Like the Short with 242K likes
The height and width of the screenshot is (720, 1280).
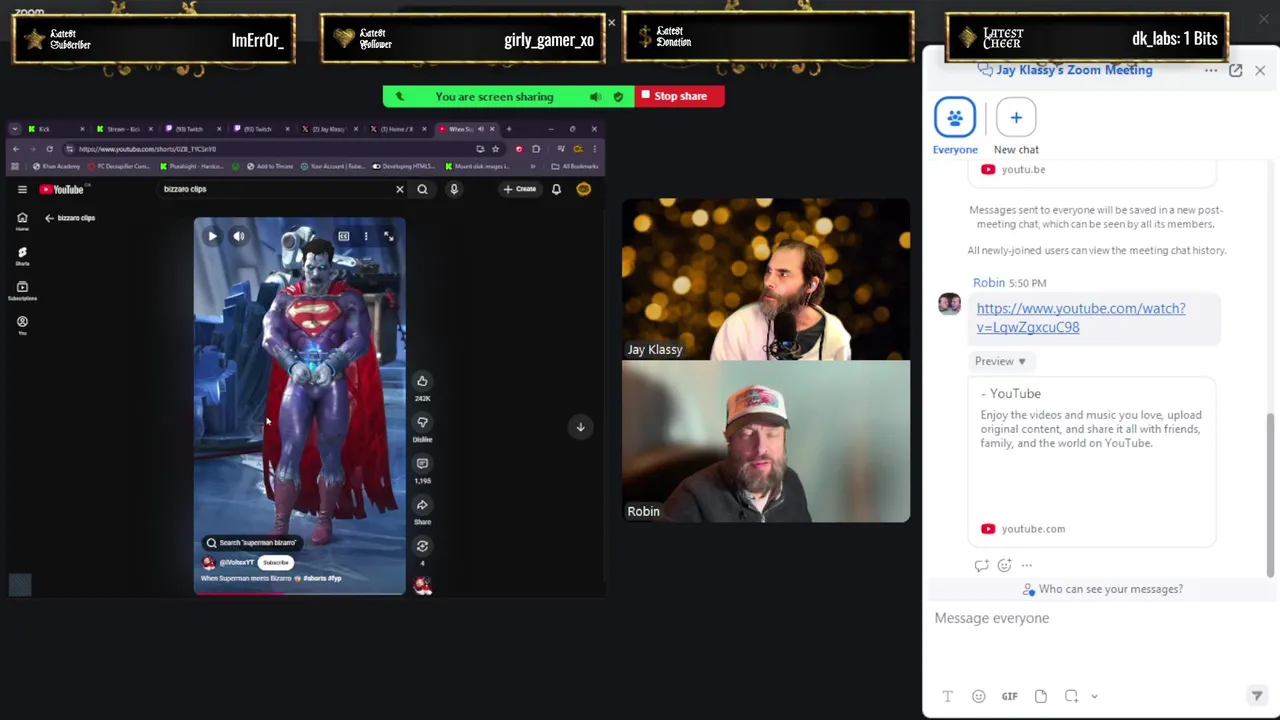pyautogui.click(x=422, y=381)
